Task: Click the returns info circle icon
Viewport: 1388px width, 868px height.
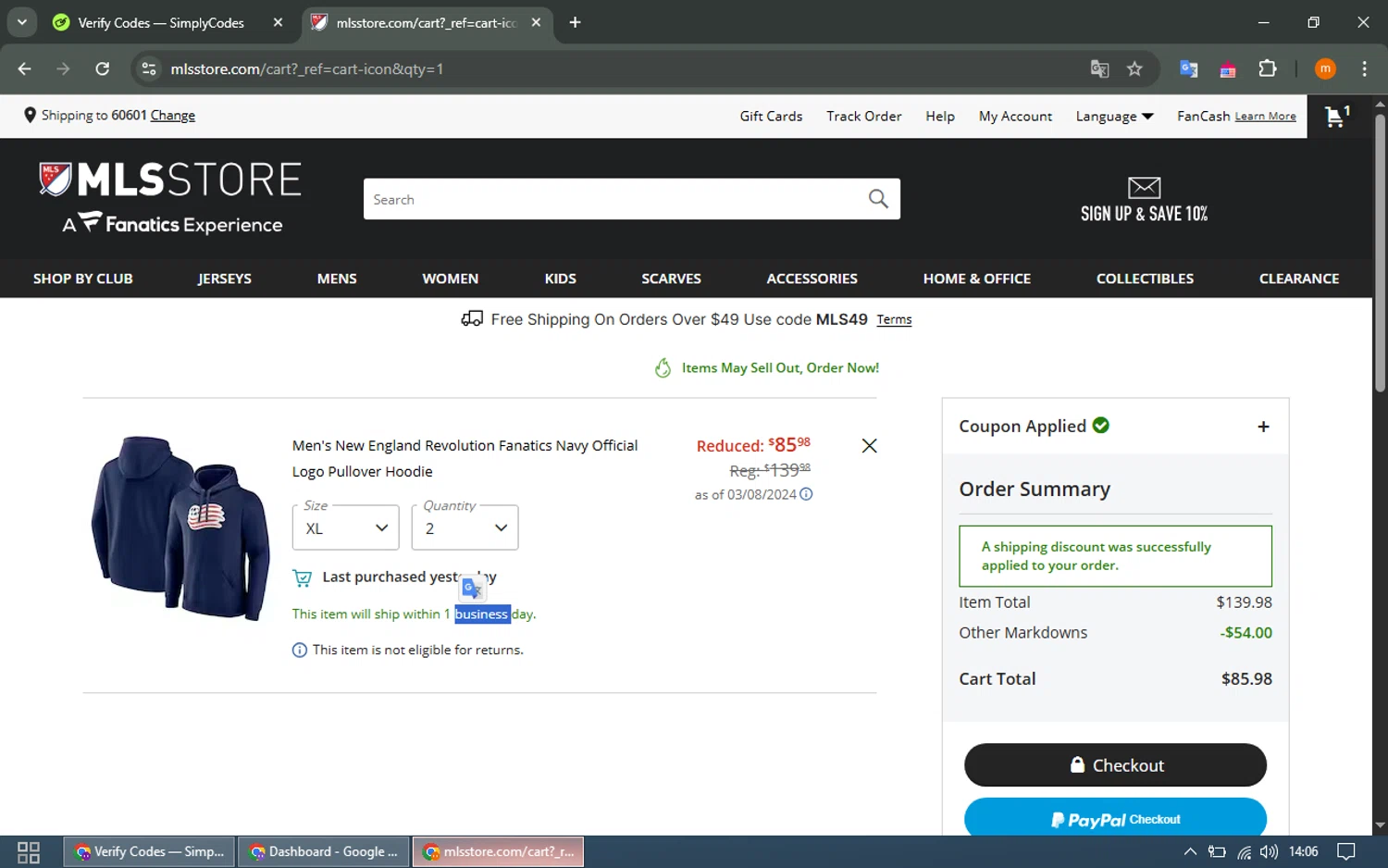Action: click(299, 651)
